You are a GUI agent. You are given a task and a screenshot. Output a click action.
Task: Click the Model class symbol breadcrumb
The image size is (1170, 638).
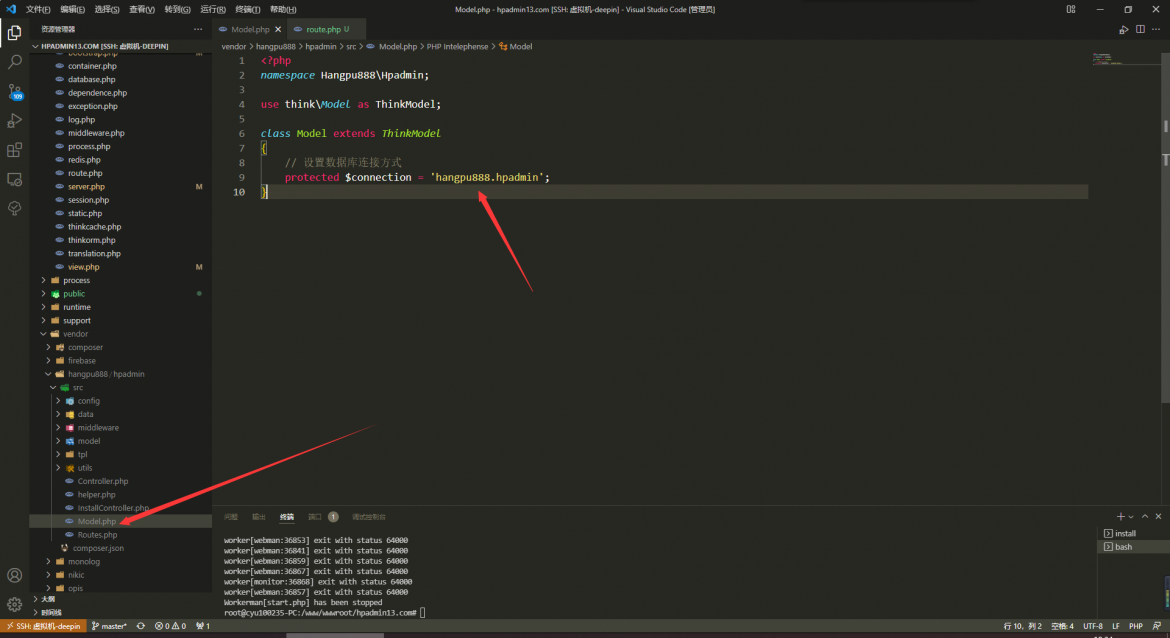(516, 46)
